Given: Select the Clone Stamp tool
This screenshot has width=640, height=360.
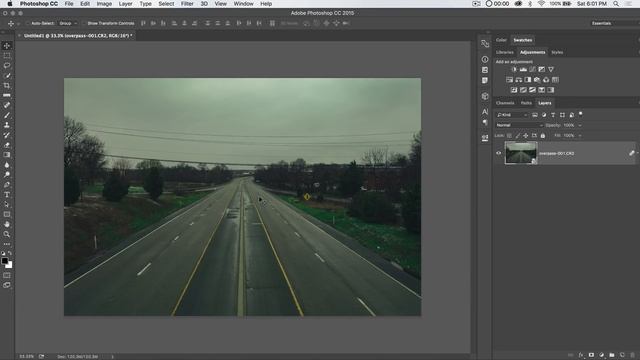Looking at the screenshot, I should (x=7, y=125).
